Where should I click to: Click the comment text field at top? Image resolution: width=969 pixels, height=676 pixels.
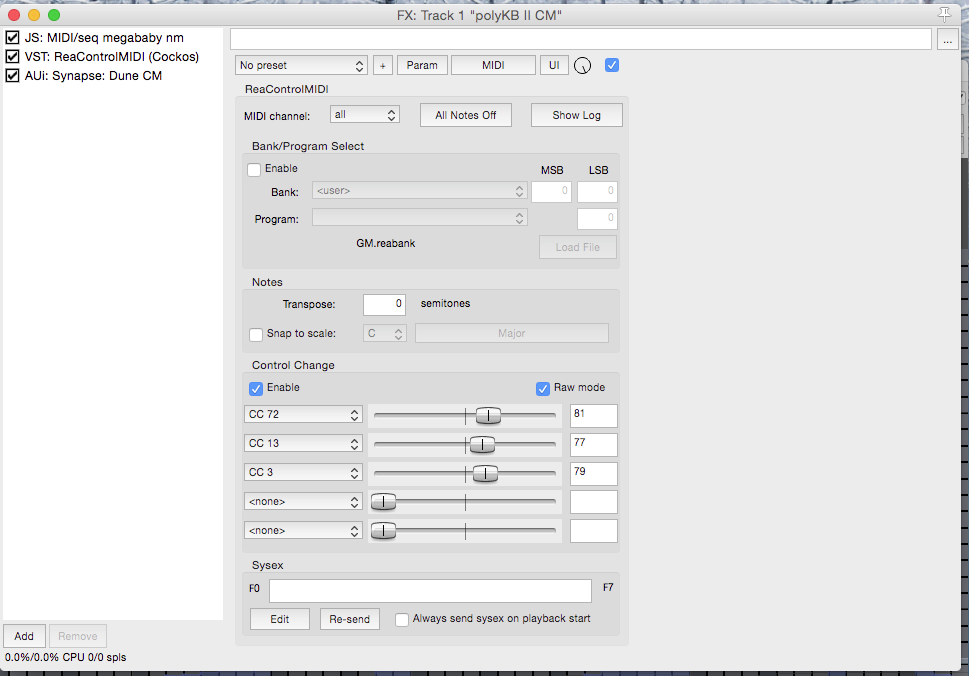[x=581, y=40]
